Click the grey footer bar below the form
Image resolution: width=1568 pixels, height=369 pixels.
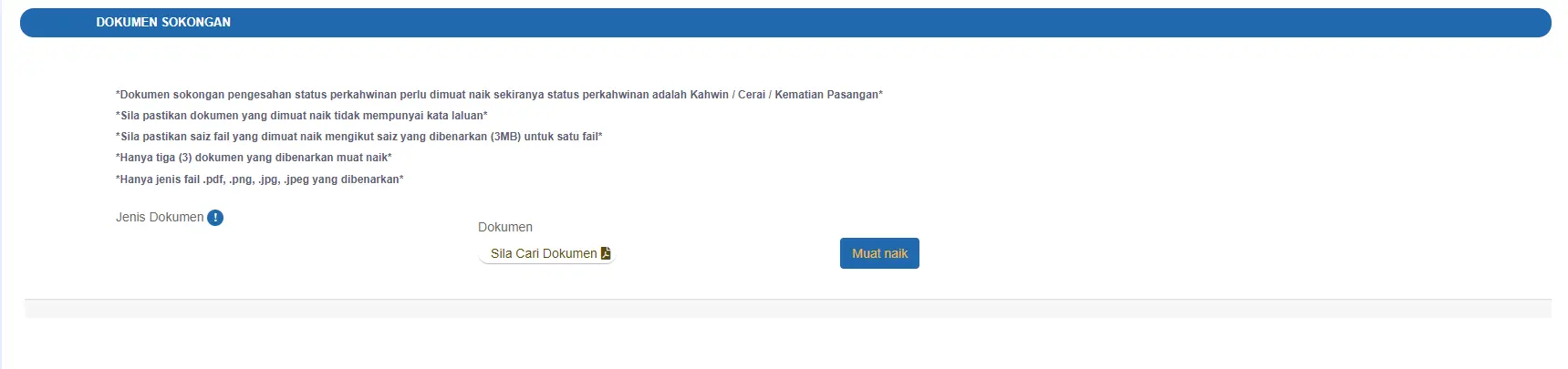(787, 309)
